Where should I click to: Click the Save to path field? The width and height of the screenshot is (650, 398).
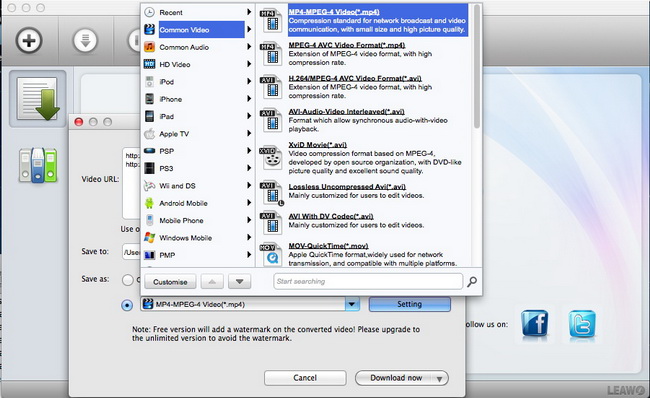pyautogui.click(x=131, y=252)
